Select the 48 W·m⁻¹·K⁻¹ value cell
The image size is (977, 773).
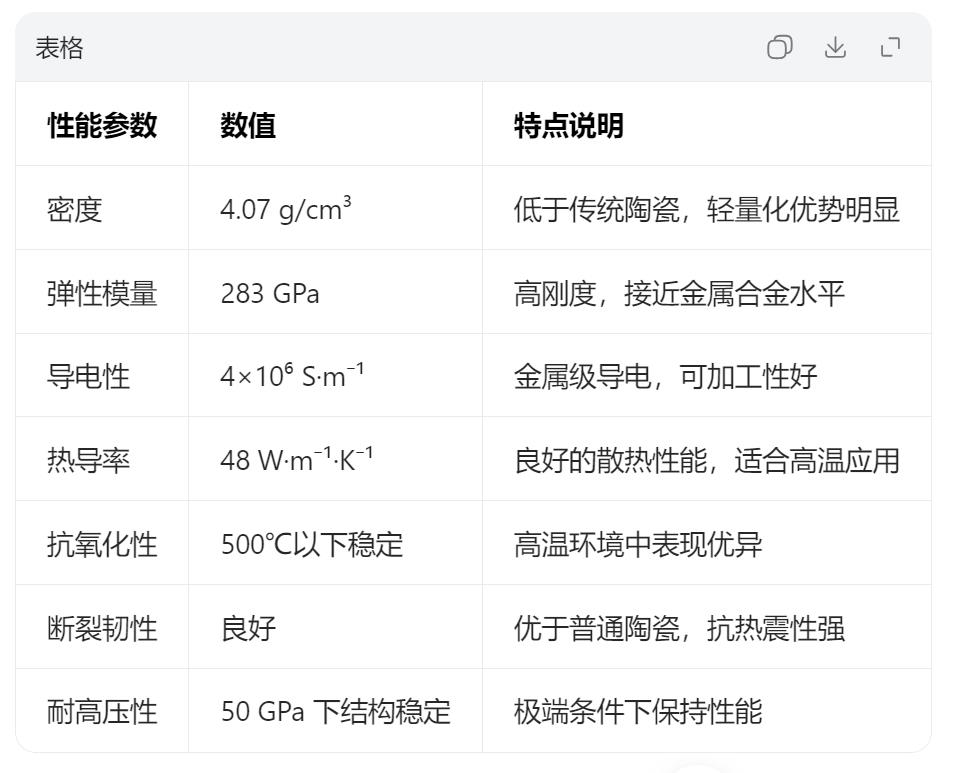coord(297,461)
